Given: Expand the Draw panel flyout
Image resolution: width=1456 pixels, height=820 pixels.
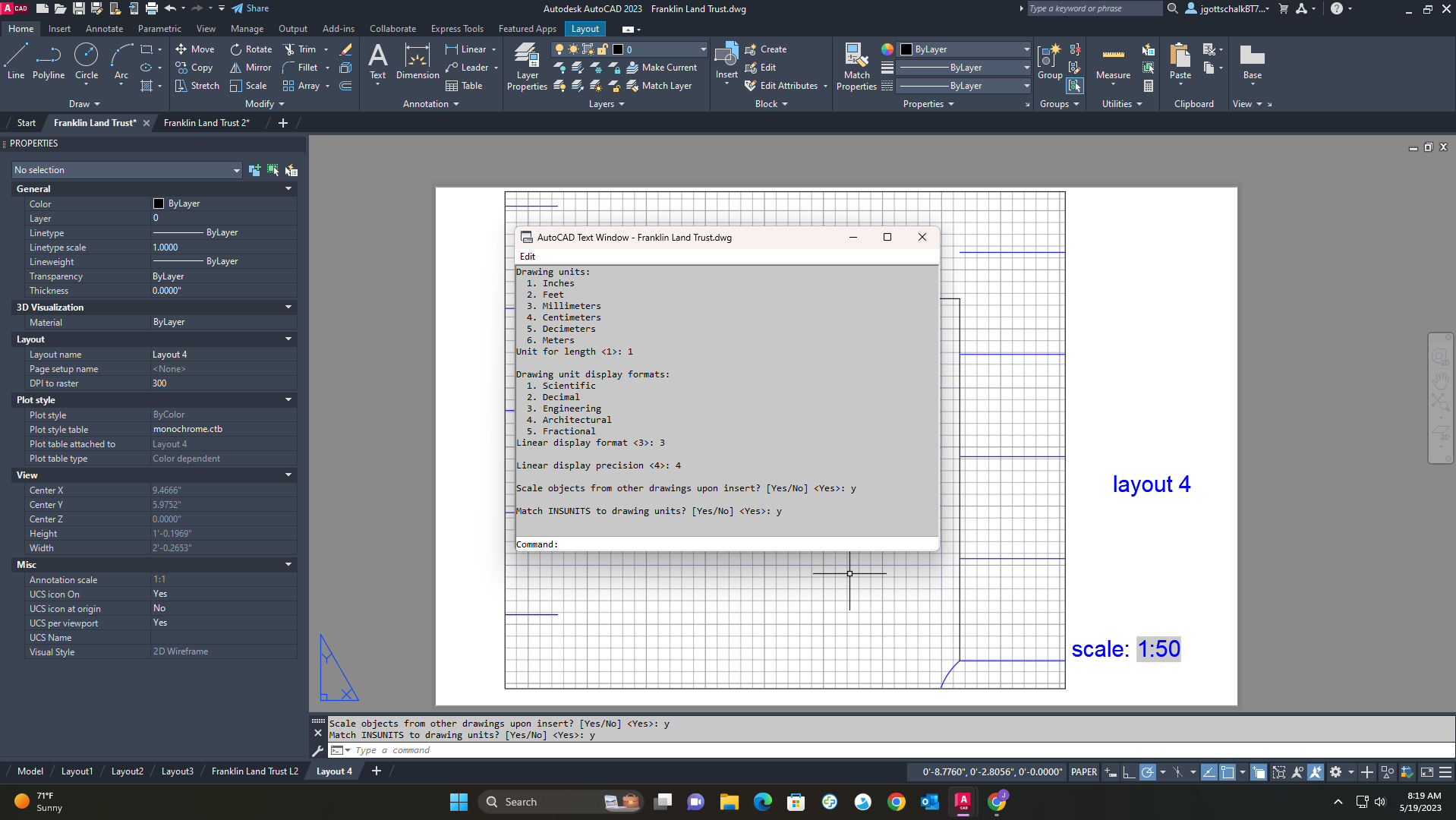Looking at the screenshot, I should pos(84,104).
